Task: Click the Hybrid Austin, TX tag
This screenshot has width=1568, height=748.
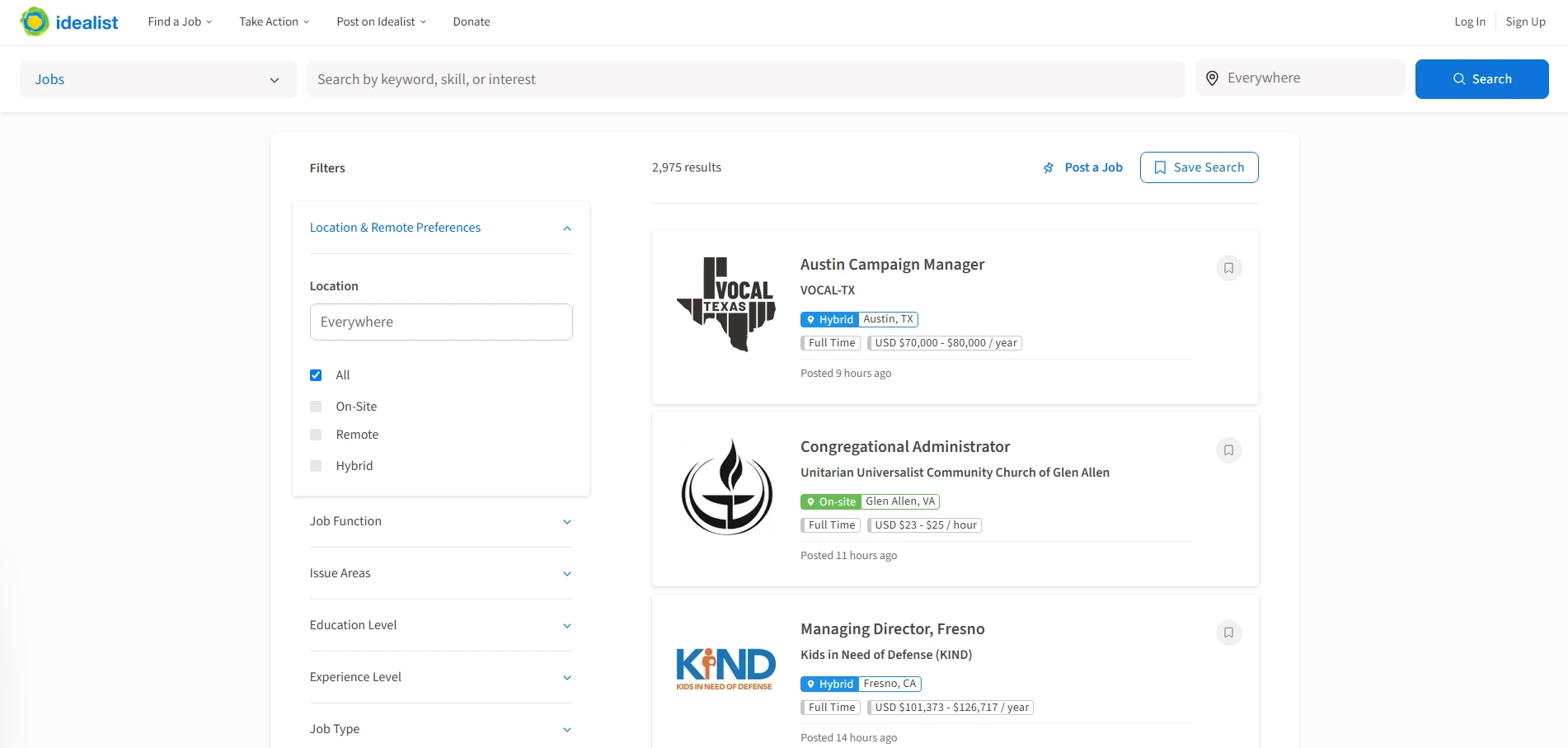Action: click(x=859, y=319)
